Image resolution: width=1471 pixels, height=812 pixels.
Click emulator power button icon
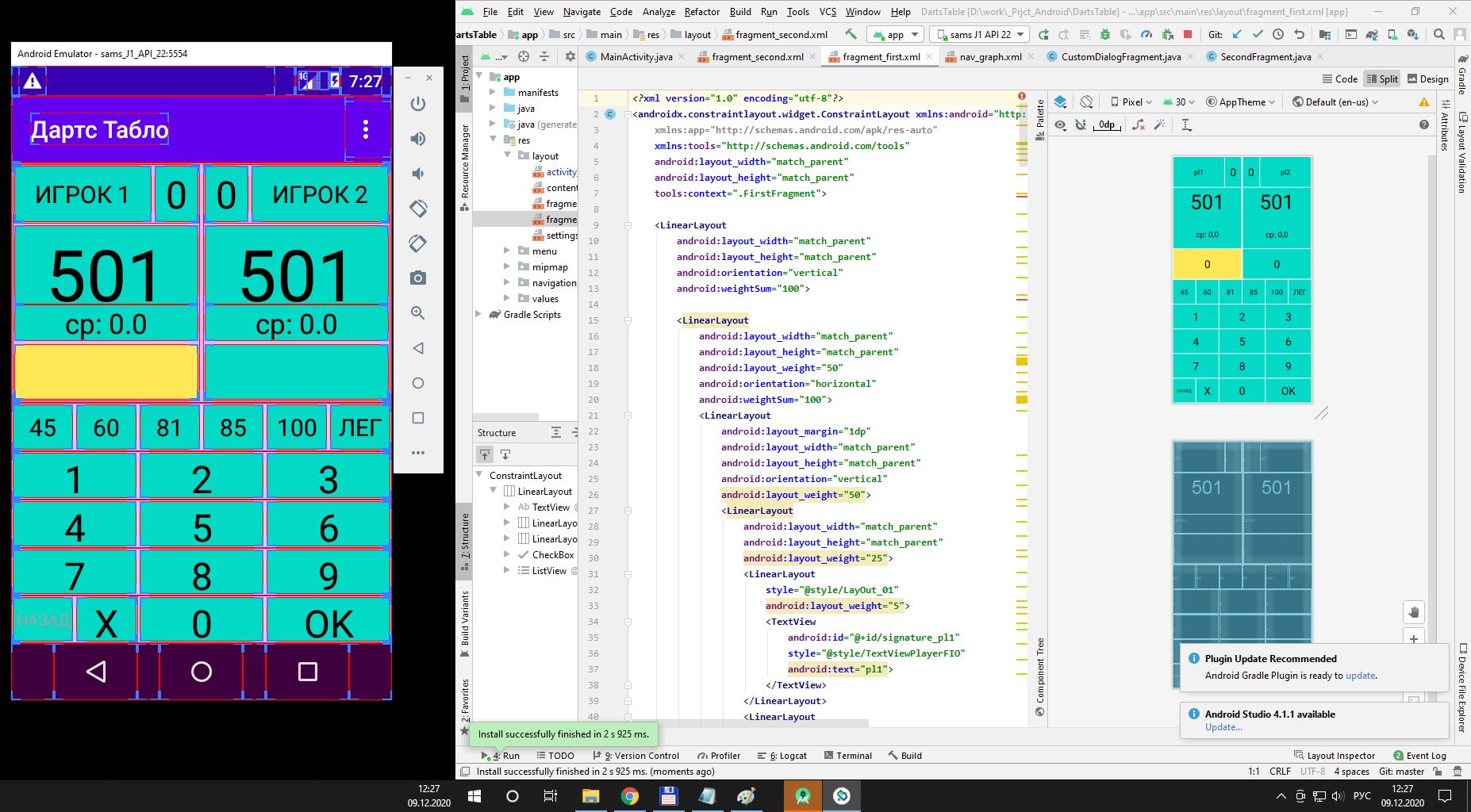pyautogui.click(x=418, y=104)
